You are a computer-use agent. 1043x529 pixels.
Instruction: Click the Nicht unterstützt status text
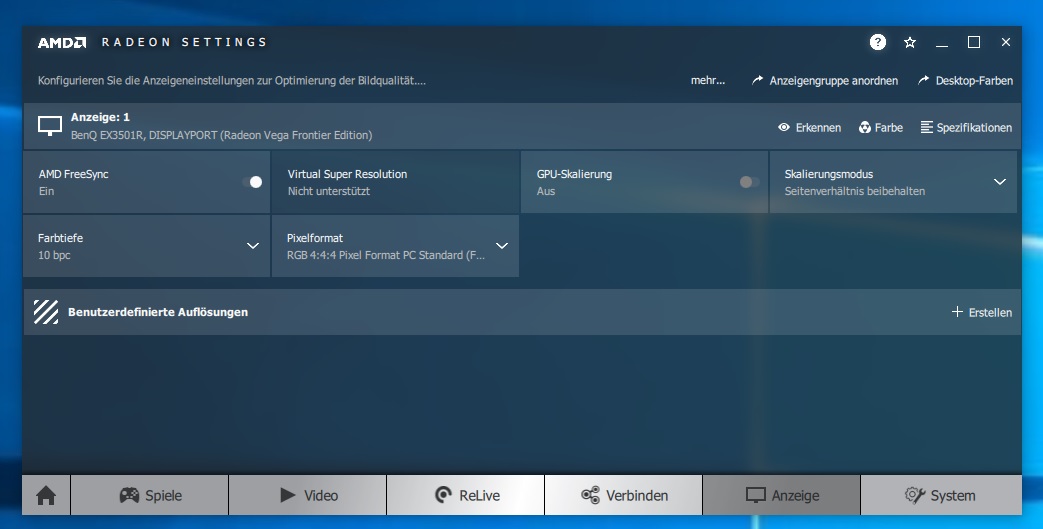click(x=329, y=191)
